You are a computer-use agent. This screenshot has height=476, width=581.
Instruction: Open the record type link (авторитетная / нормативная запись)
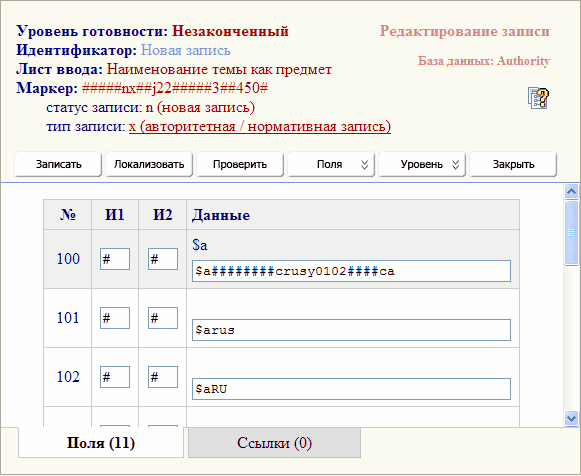click(260, 127)
